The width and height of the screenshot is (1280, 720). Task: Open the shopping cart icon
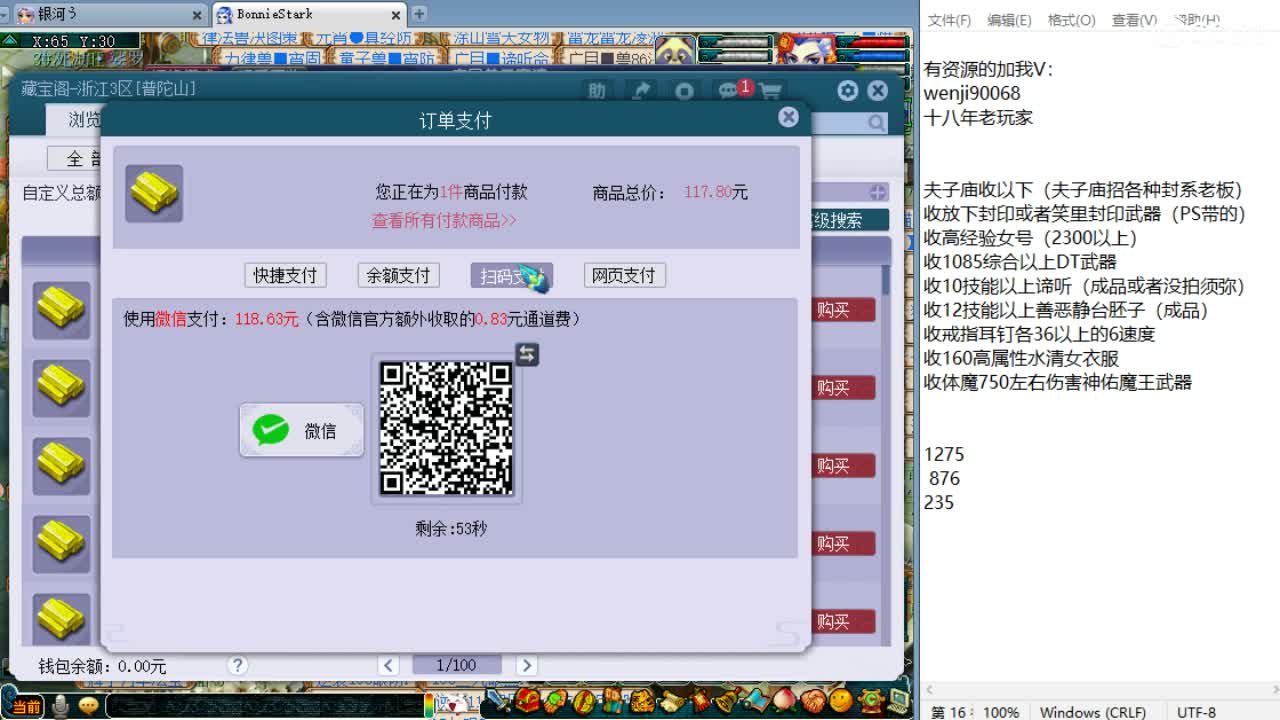click(x=770, y=91)
